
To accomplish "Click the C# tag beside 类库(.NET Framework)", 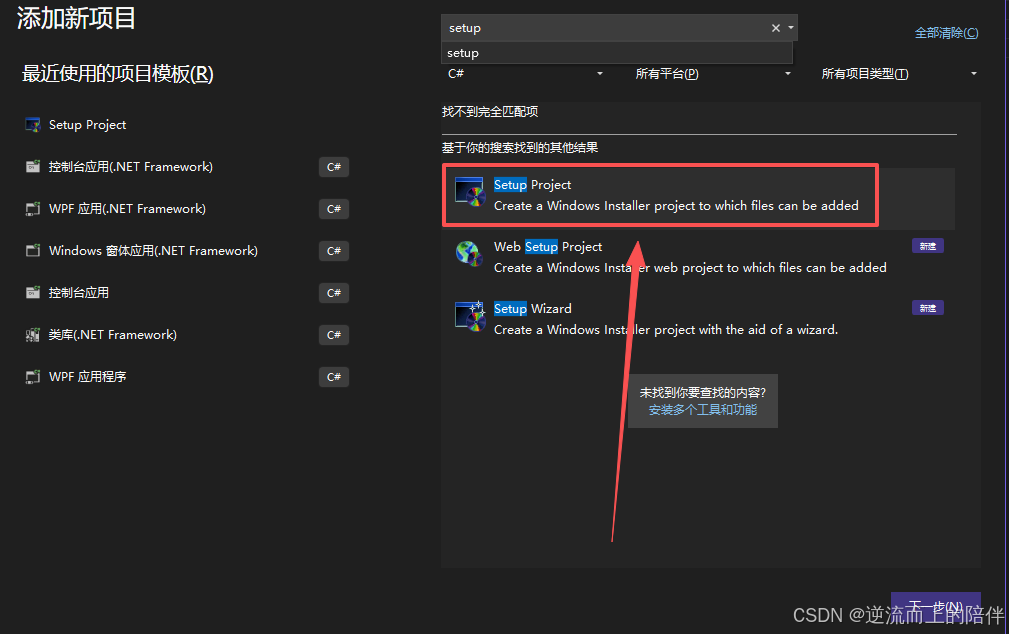I will tap(333, 335).
